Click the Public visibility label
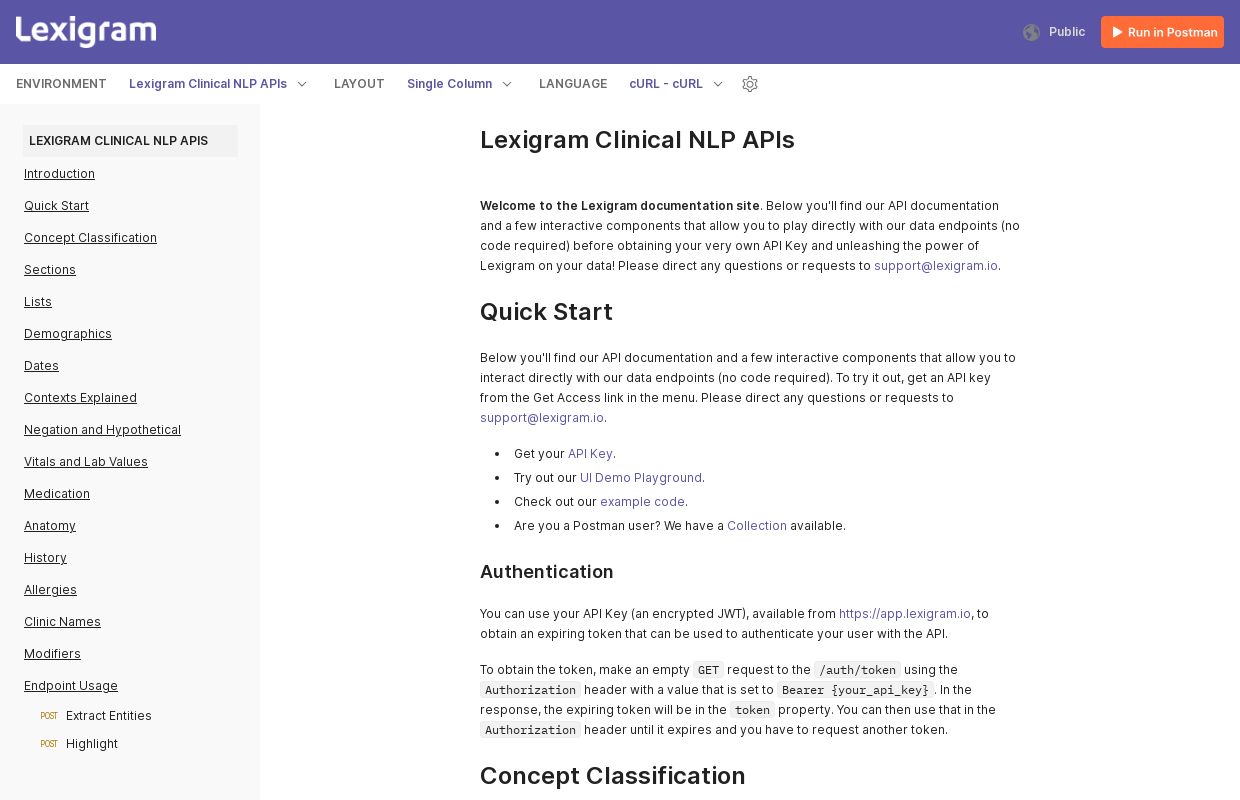This screenshot has height=800, width=1240. coord(1067,32)
